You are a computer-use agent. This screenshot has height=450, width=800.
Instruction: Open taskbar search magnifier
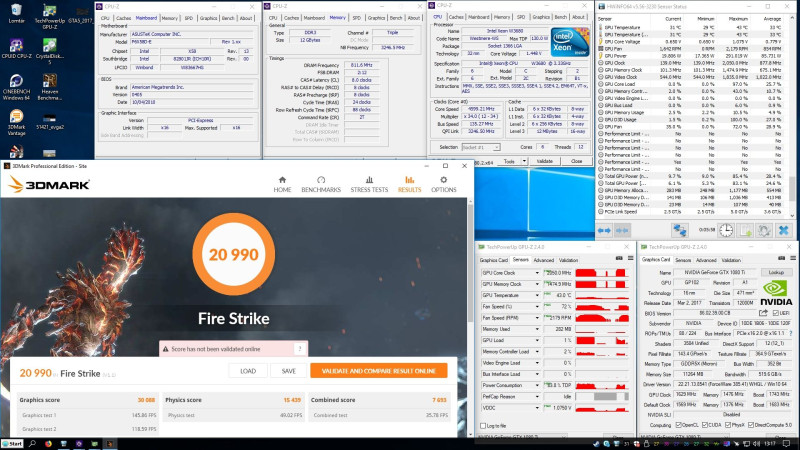point(32,444)
